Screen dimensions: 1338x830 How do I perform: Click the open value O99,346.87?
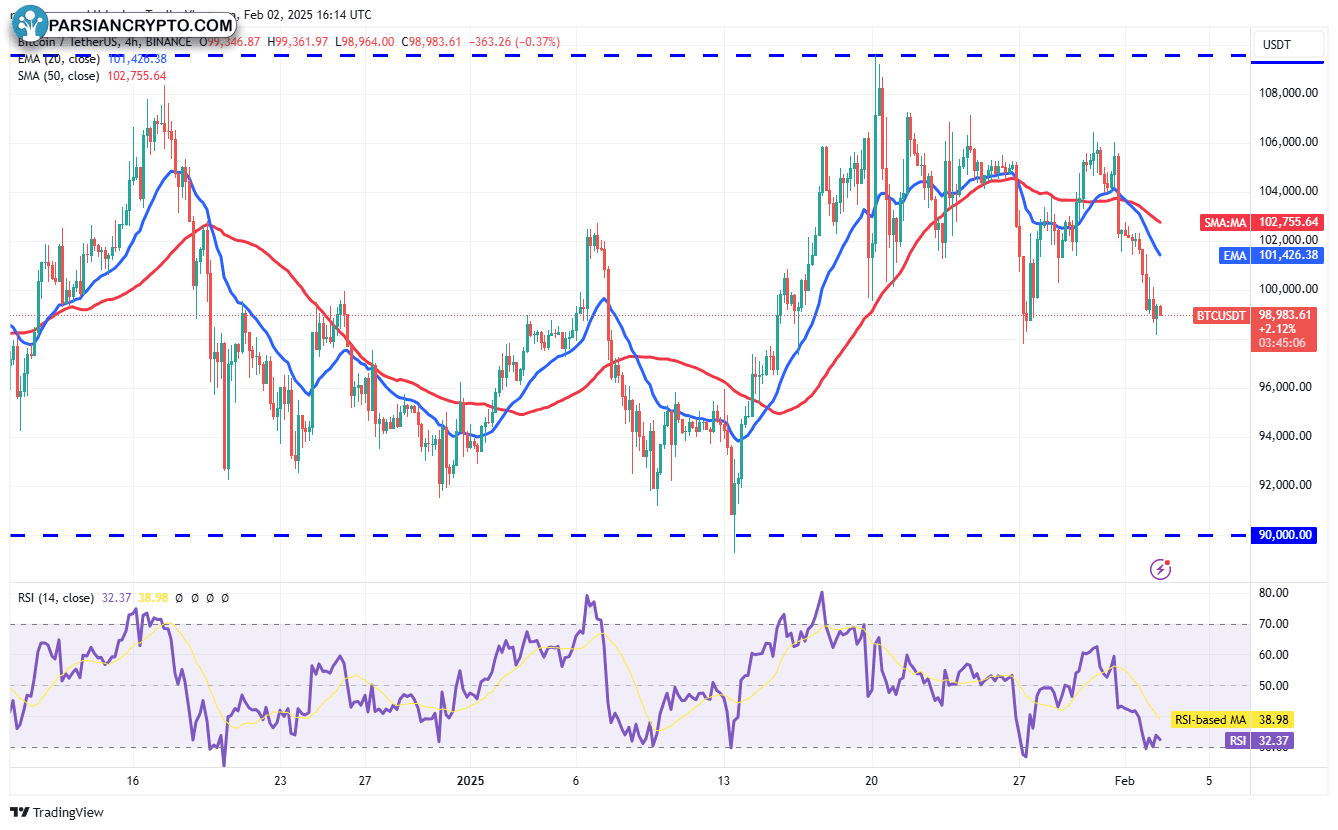pos(230,42)
